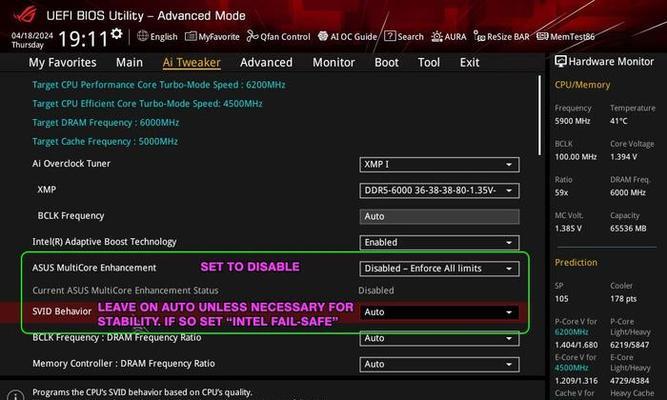Image resolution: width=667 pixels, height=400 pixels.
Task: Open the Tool tab
Action: [429, 63]
